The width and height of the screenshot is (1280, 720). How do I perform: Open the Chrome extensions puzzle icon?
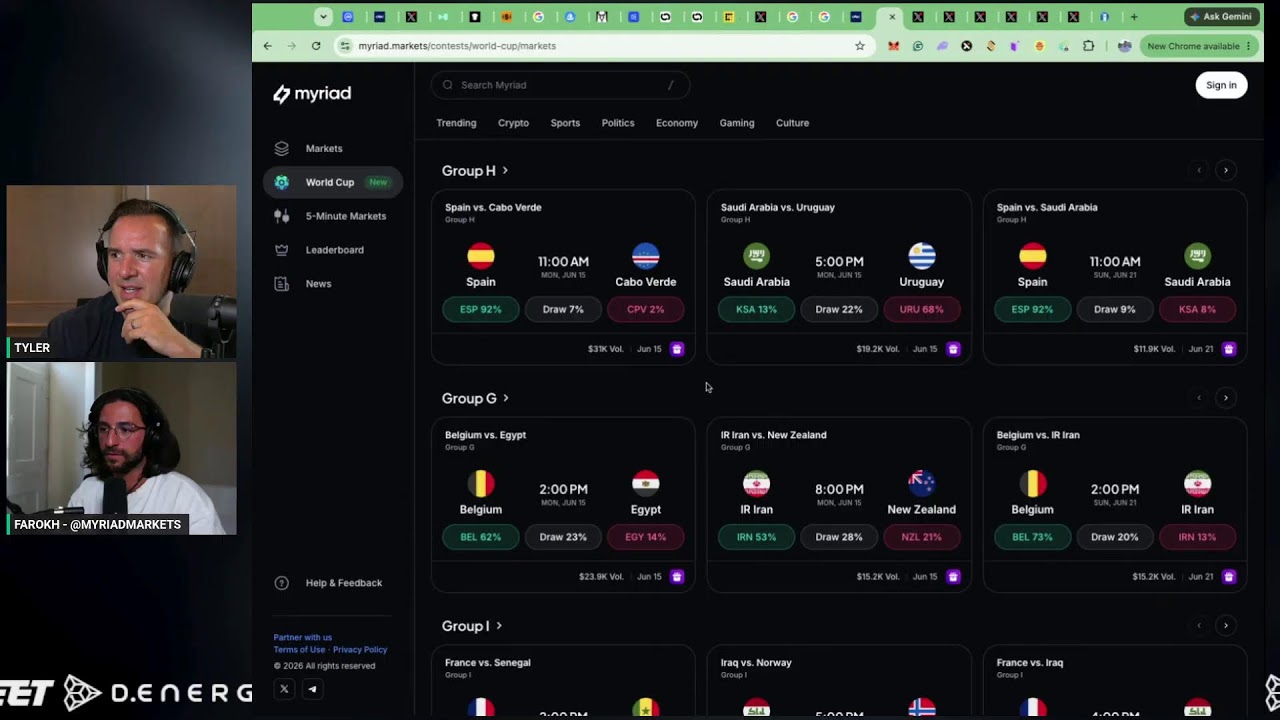click(x=1089, y=46)
